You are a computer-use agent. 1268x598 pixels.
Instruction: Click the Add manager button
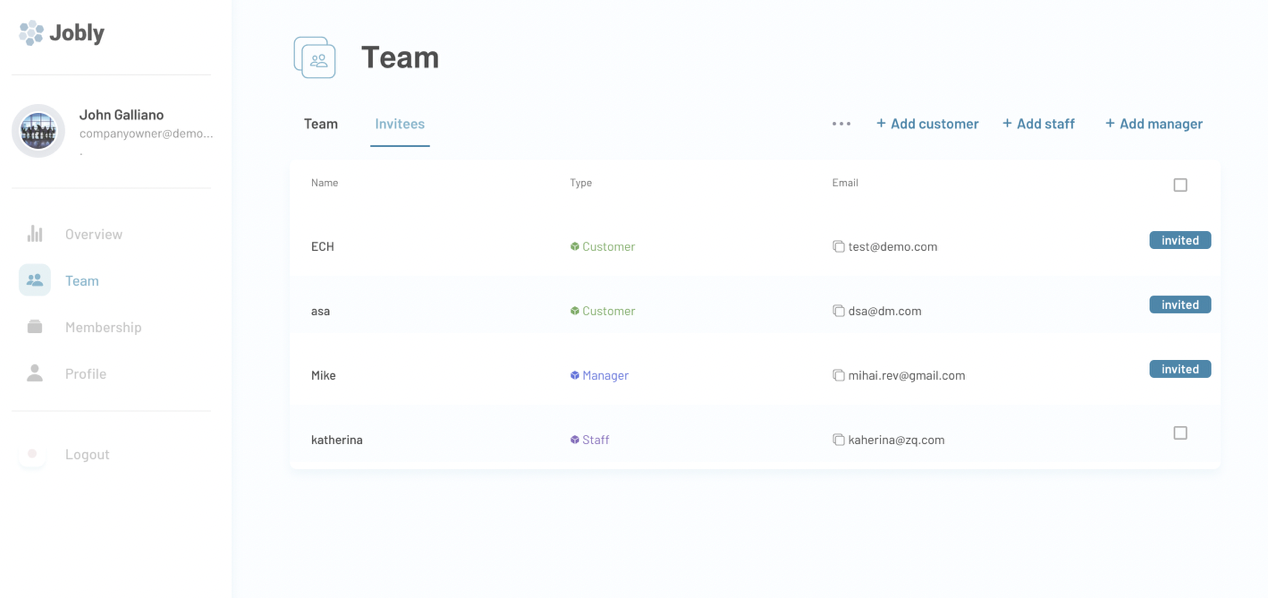click(x=1153, y=124)
